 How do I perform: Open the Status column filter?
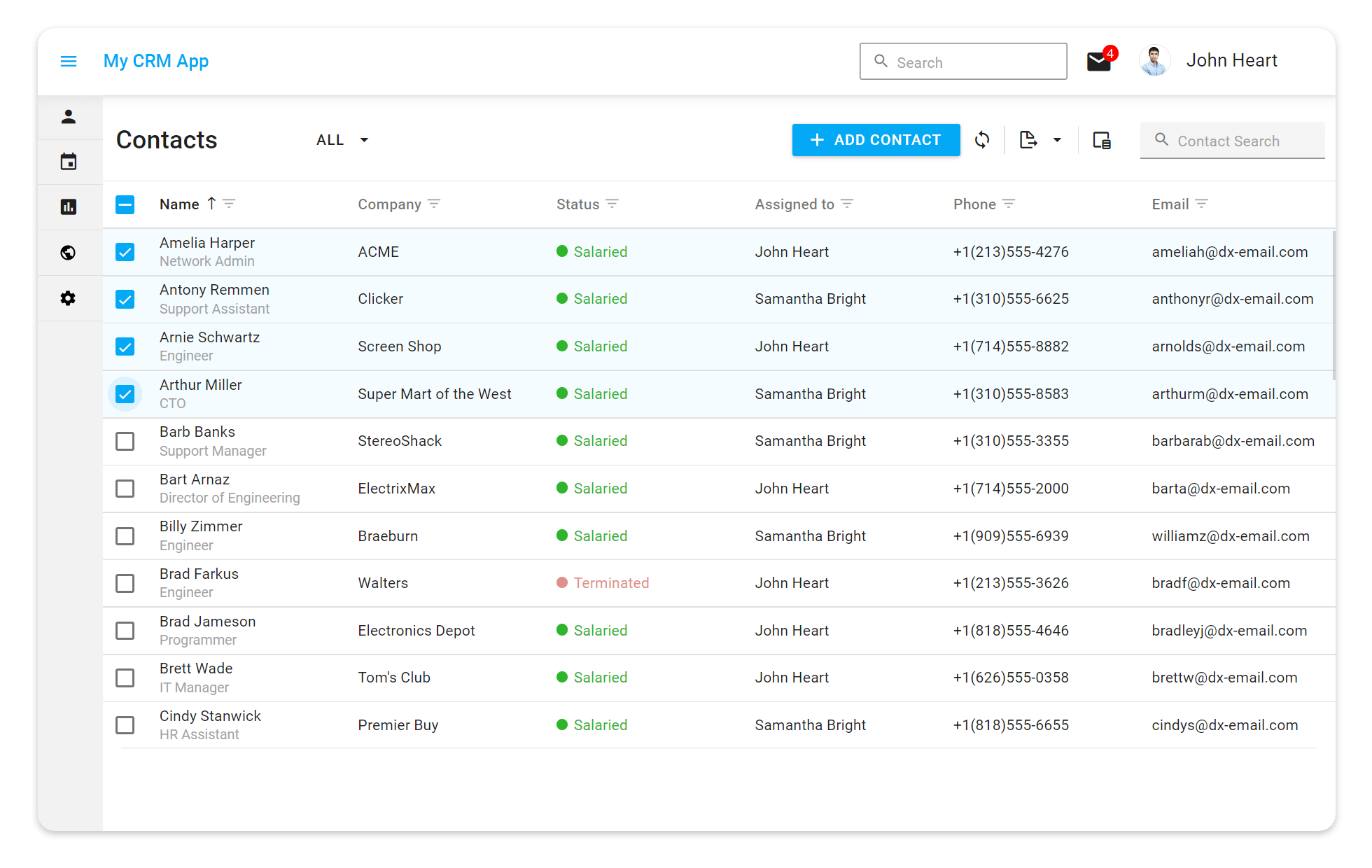click(612, 204)
